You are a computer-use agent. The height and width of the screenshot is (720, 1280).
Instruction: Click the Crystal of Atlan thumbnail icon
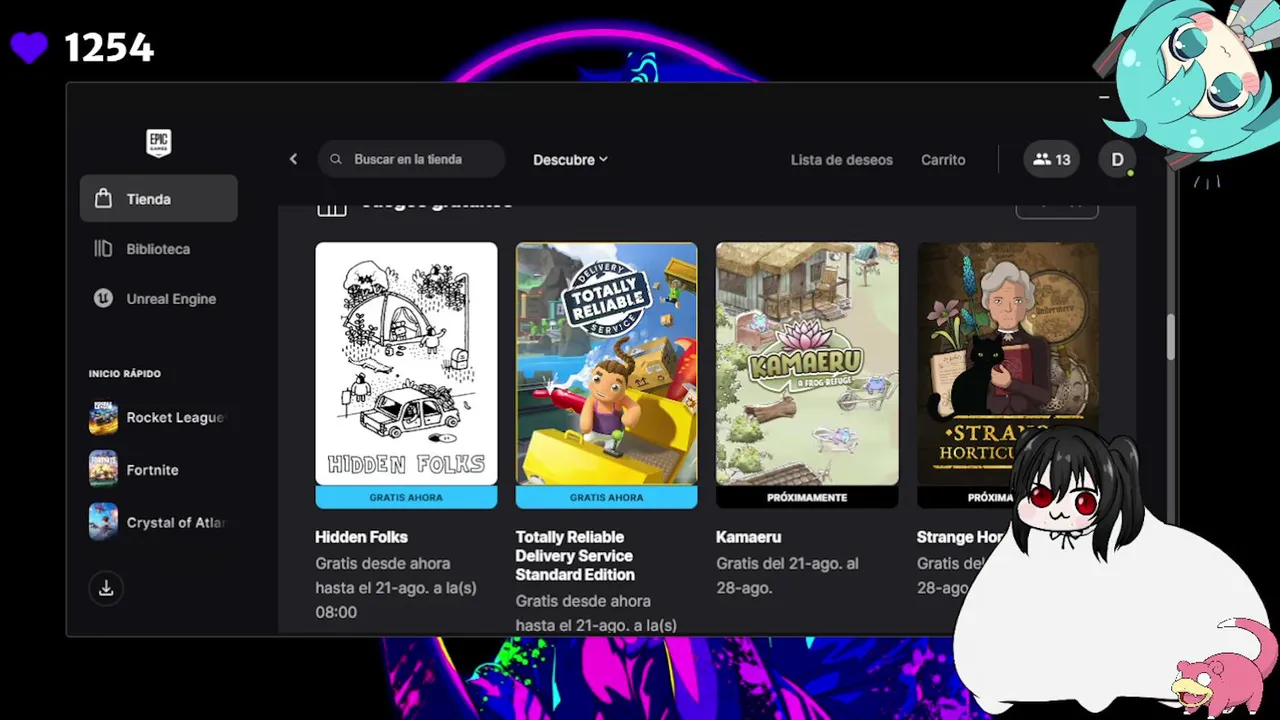(x=103, y=522)
